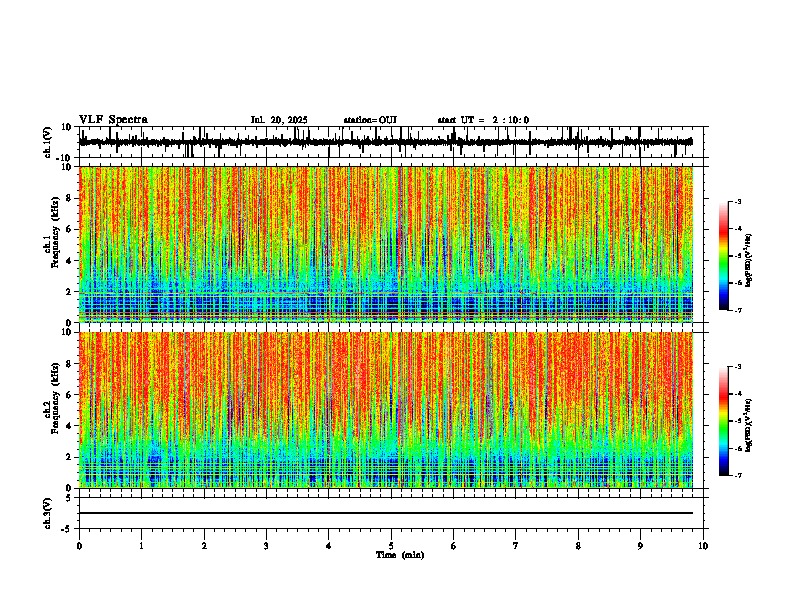Image resolution: width=792 pixels, height=612 pixels.
Task: Click time axis tick label "5"
Action: pyautogui.click(x=391, y=546)
